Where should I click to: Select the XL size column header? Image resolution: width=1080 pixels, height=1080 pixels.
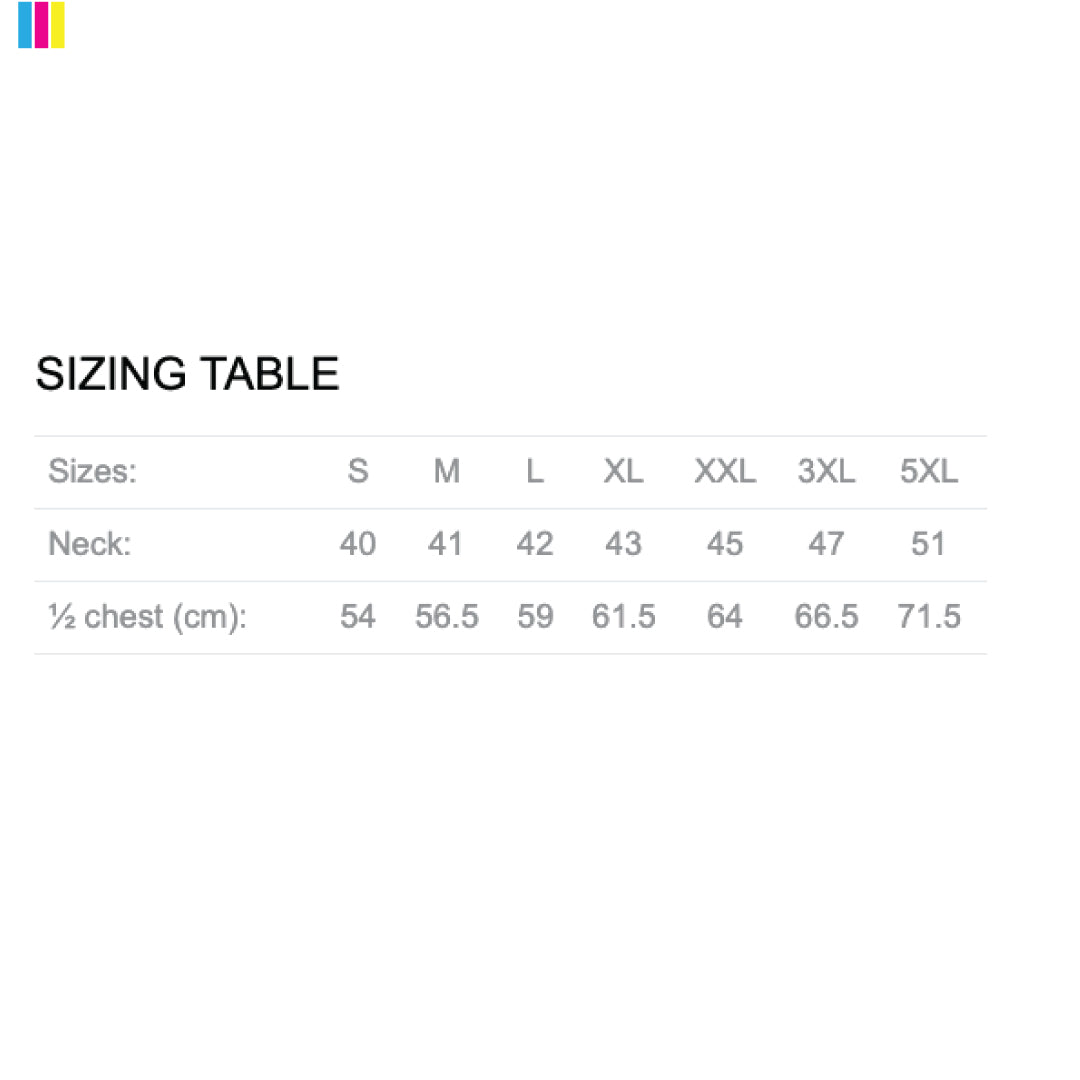click(x=623, y=471)
